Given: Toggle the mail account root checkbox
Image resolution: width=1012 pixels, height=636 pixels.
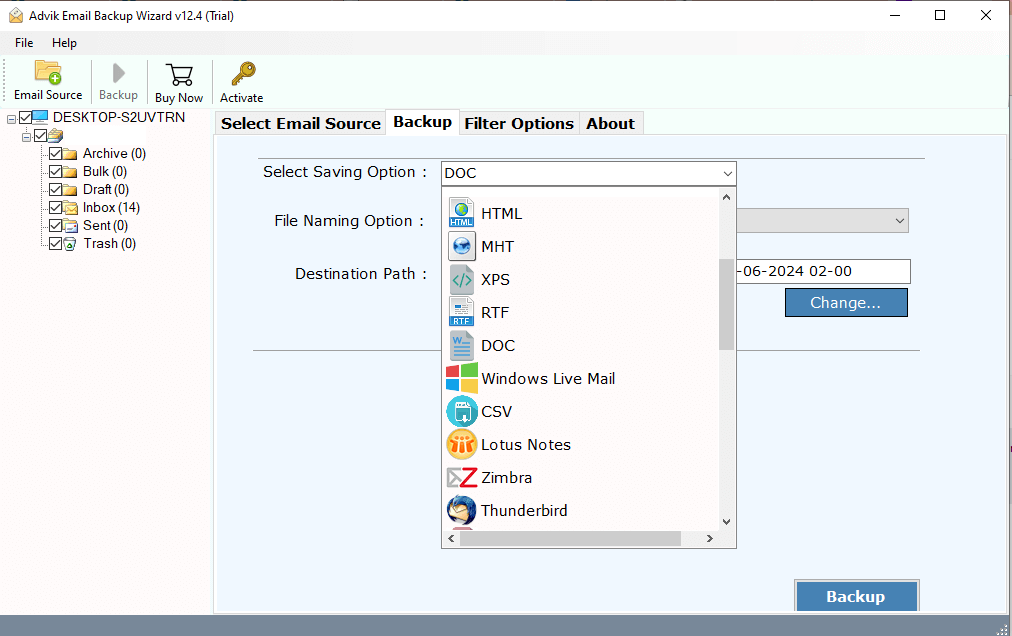Looking at the screenshot, I should [41, 135].
